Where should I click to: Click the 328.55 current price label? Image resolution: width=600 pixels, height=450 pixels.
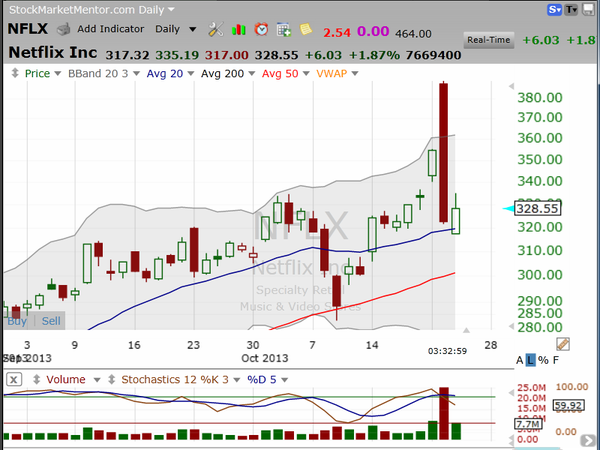coord(538,209)
